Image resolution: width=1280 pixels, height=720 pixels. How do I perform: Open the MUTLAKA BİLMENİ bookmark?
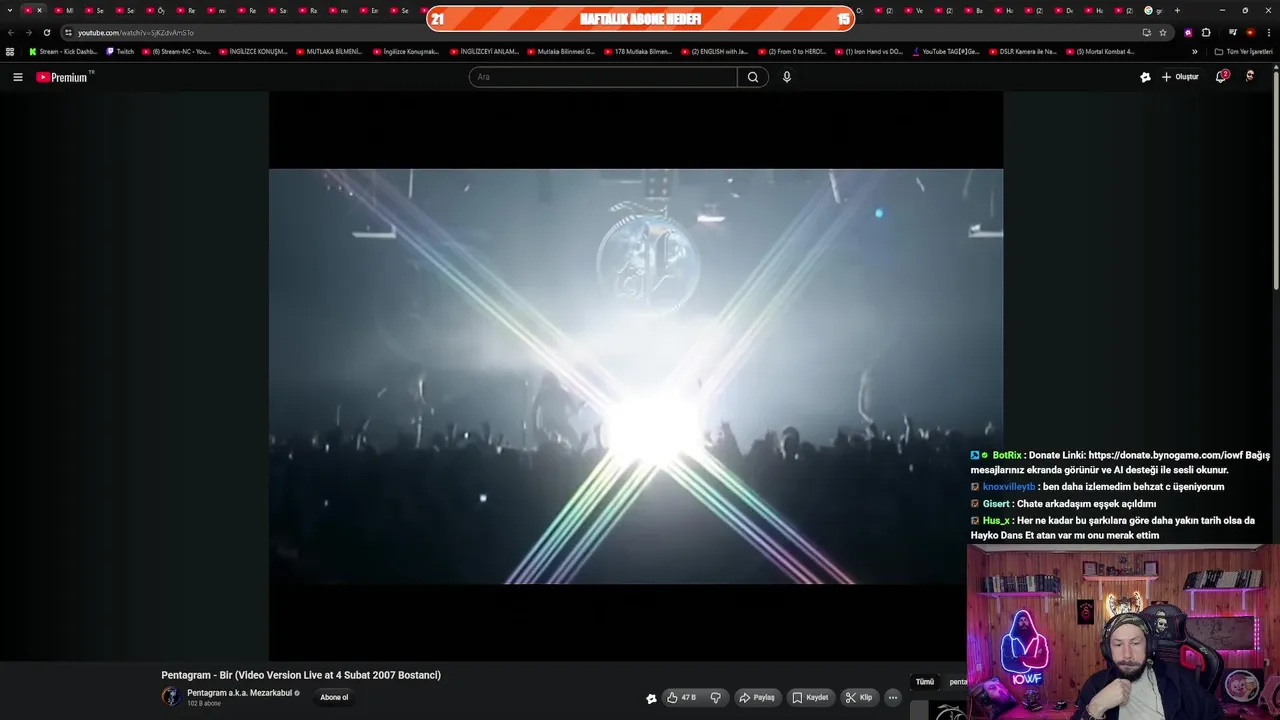[329, 51]
